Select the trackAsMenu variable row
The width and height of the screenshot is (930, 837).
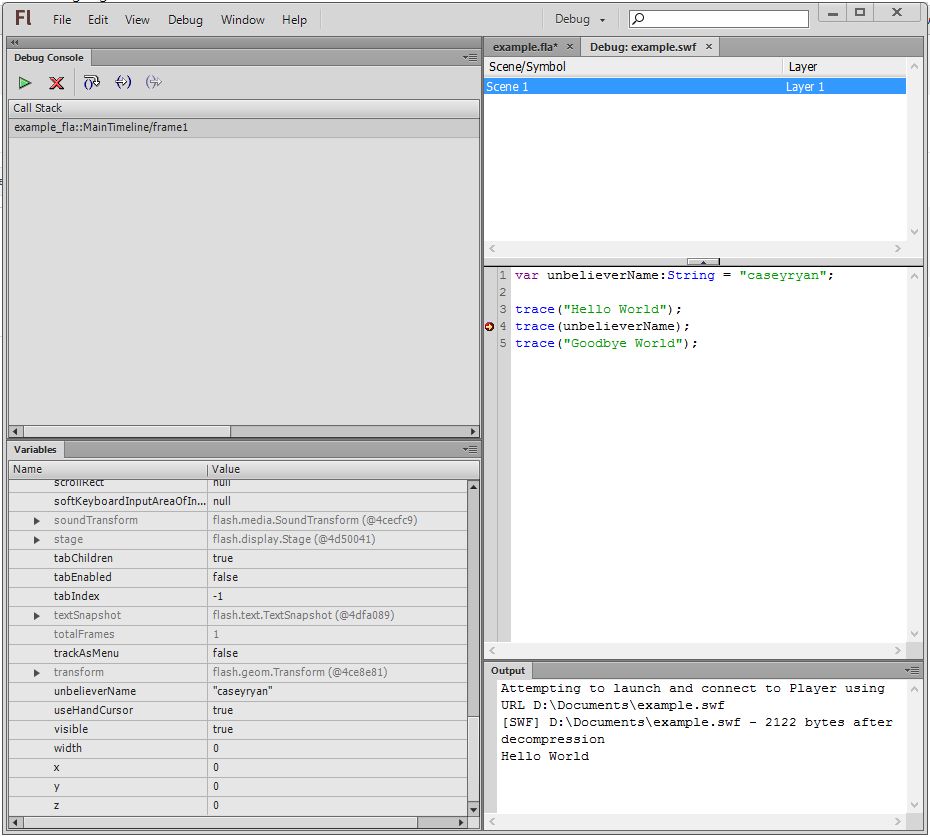(x=238, y=654)
